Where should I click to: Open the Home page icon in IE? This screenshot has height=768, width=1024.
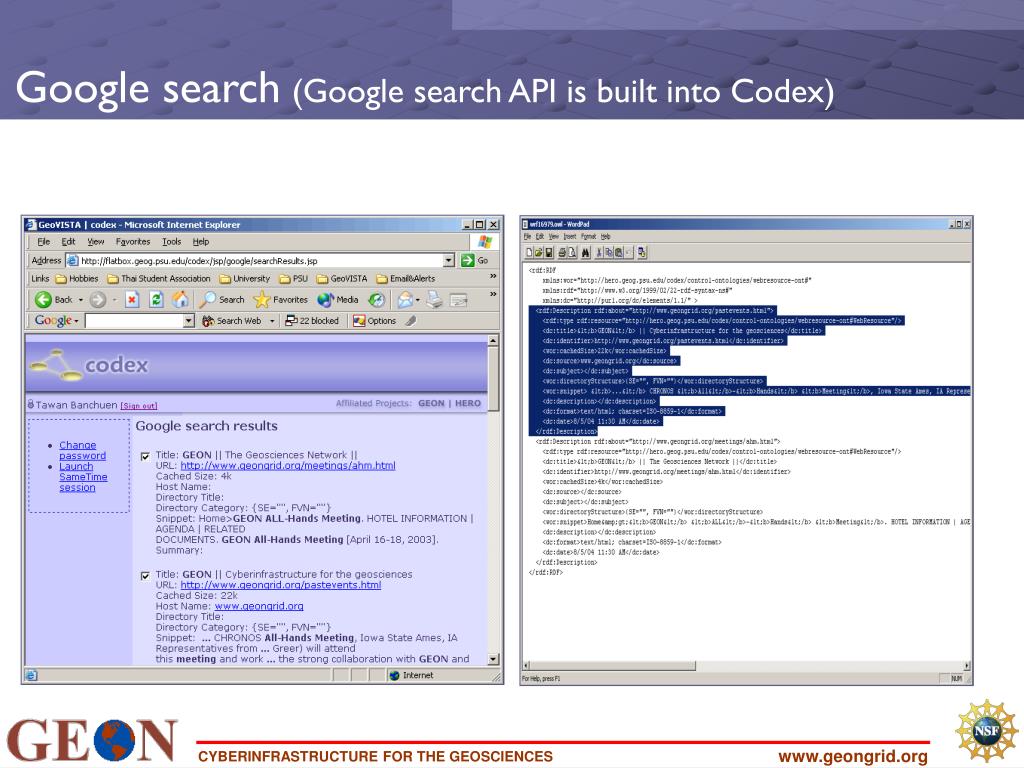(180, 300)
